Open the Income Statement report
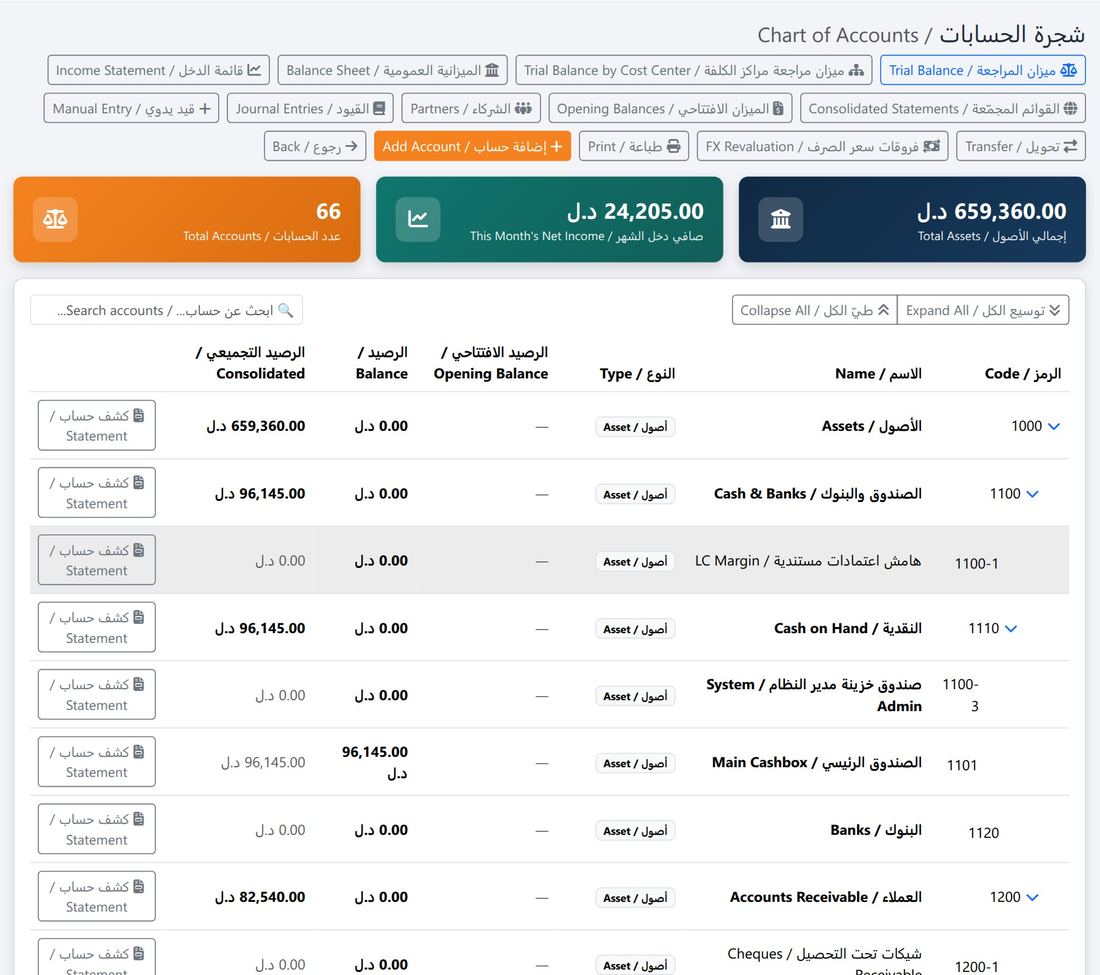 159,70
